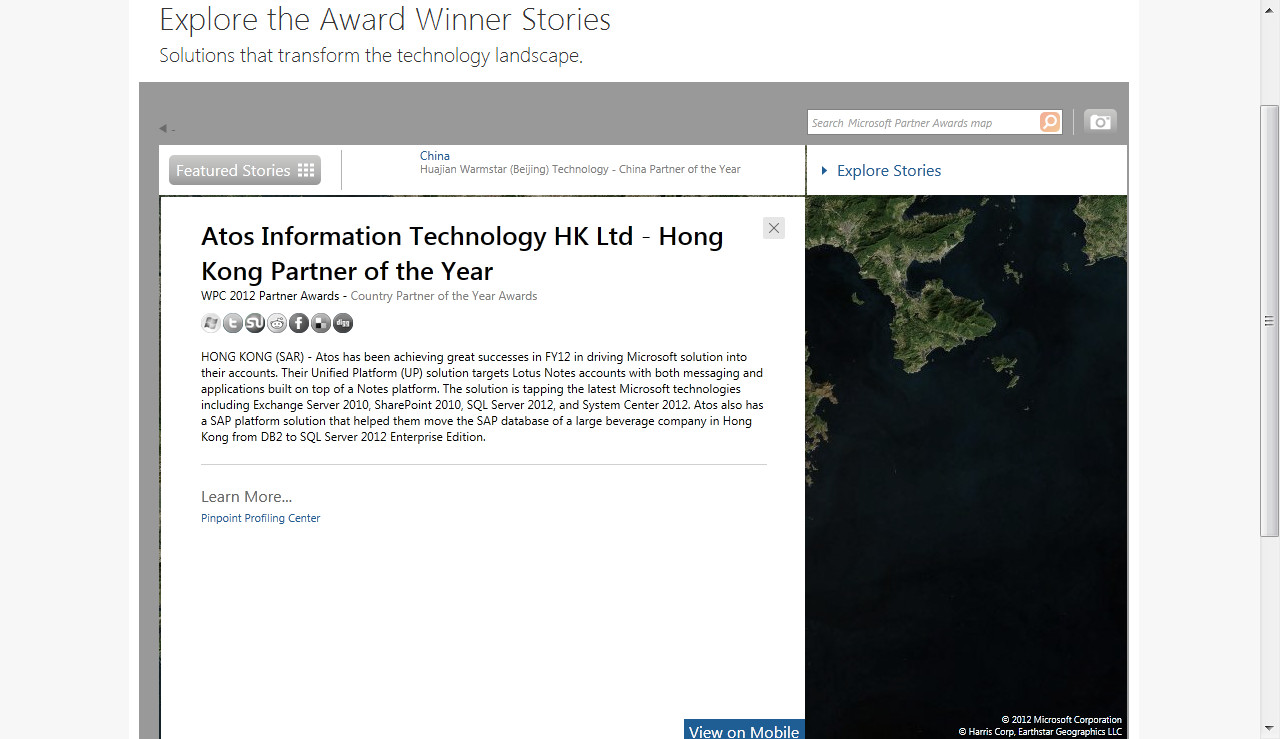Share story on Digg
The width and height of the screenshot is (1280, 739).
343,323
